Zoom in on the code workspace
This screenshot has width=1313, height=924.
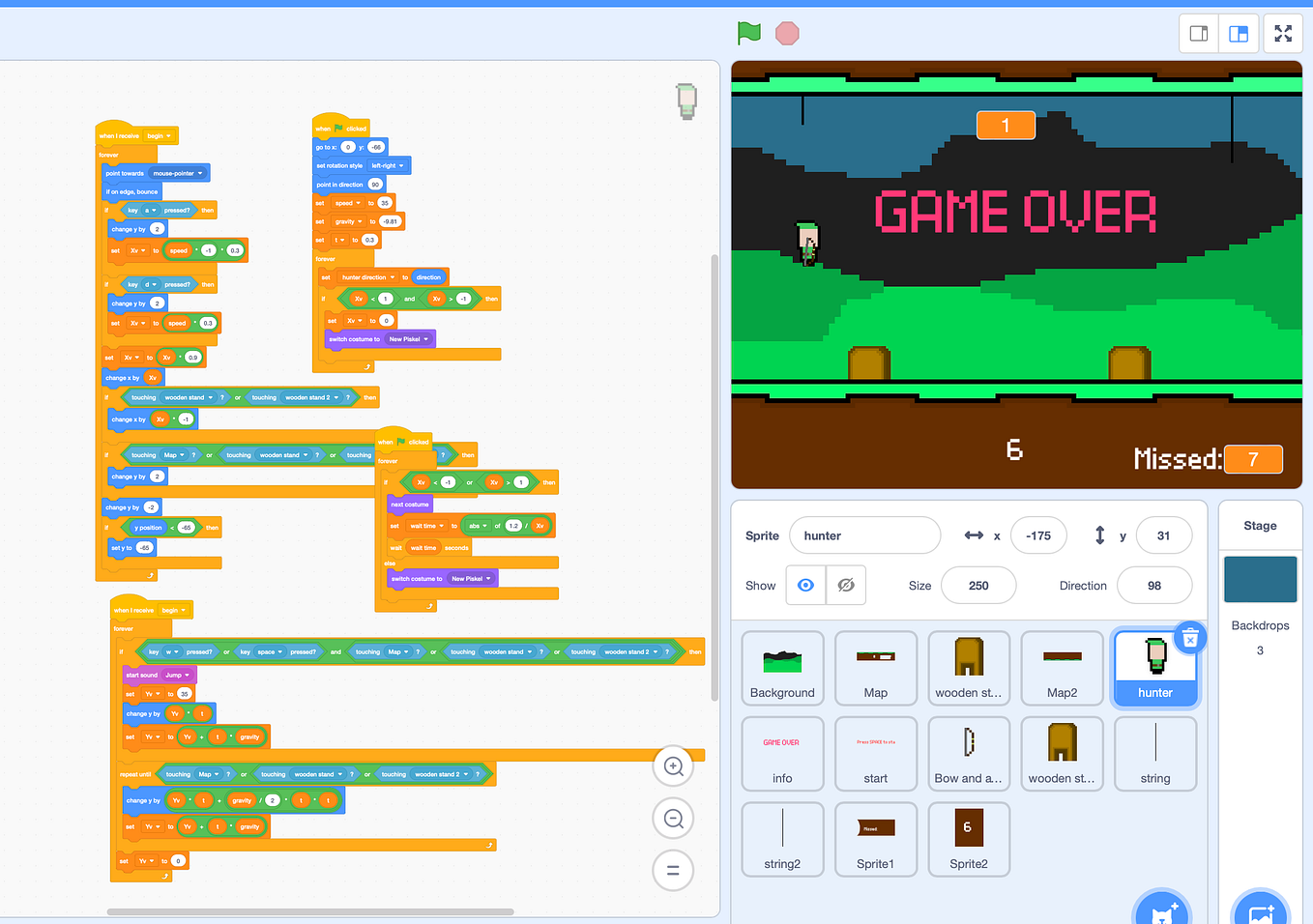[674, 766]
